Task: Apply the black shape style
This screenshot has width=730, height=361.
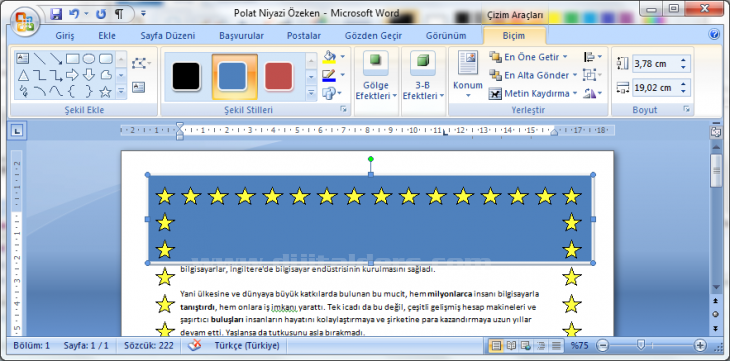Action: (x=186, y=76)
